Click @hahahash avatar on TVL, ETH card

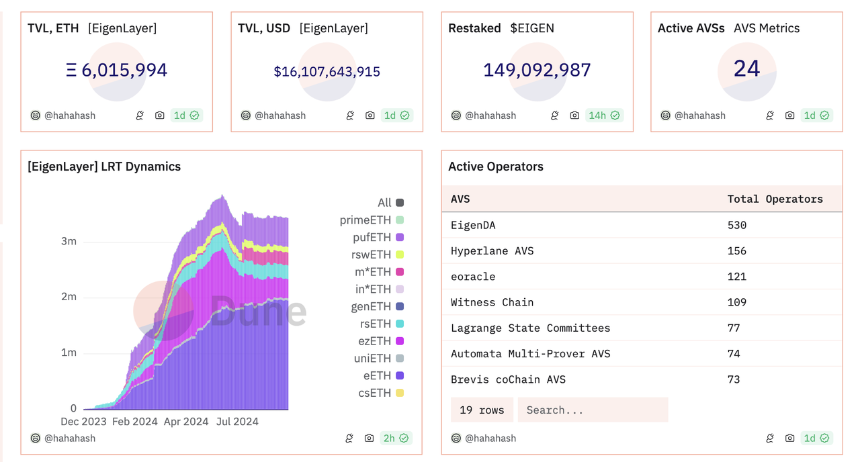coord(35,115)
